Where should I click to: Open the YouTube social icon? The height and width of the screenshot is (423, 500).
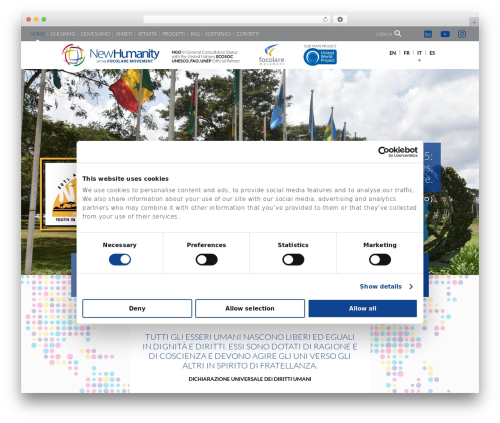click(445, 34)
